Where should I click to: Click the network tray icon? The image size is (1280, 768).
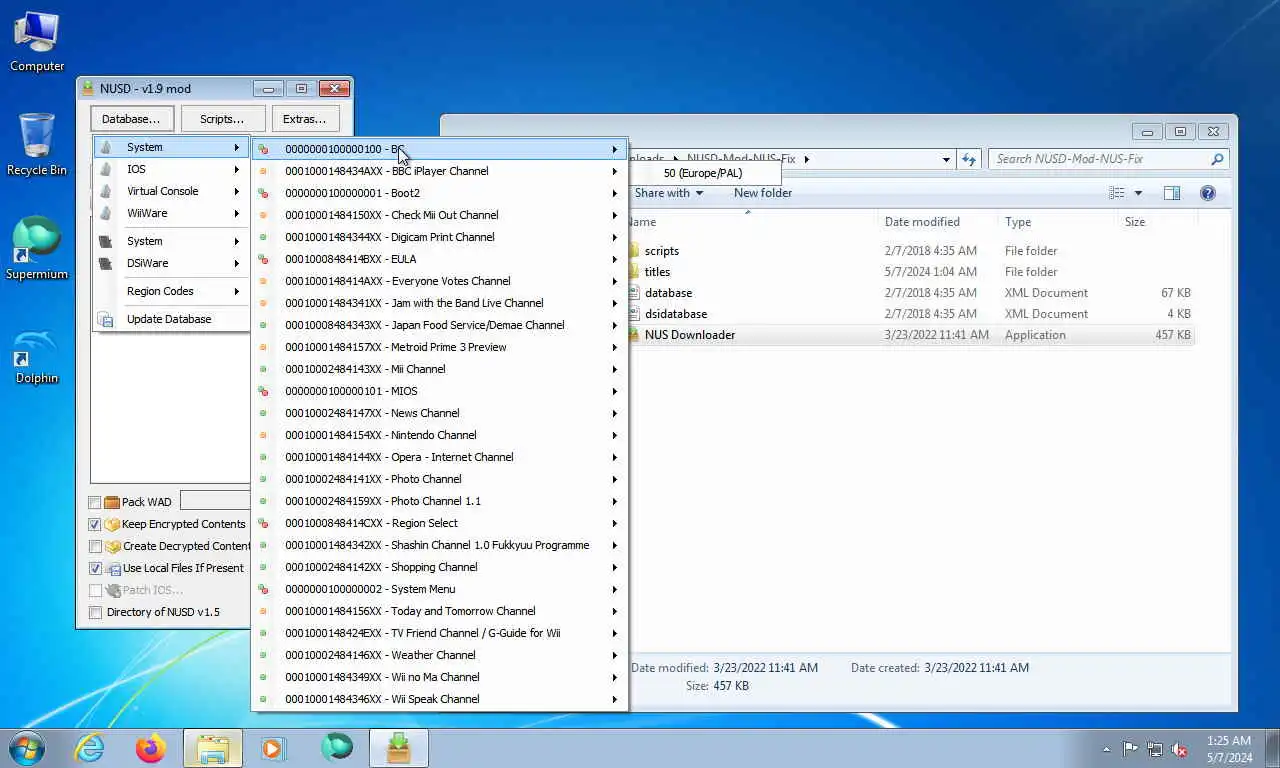(1155, 749)
